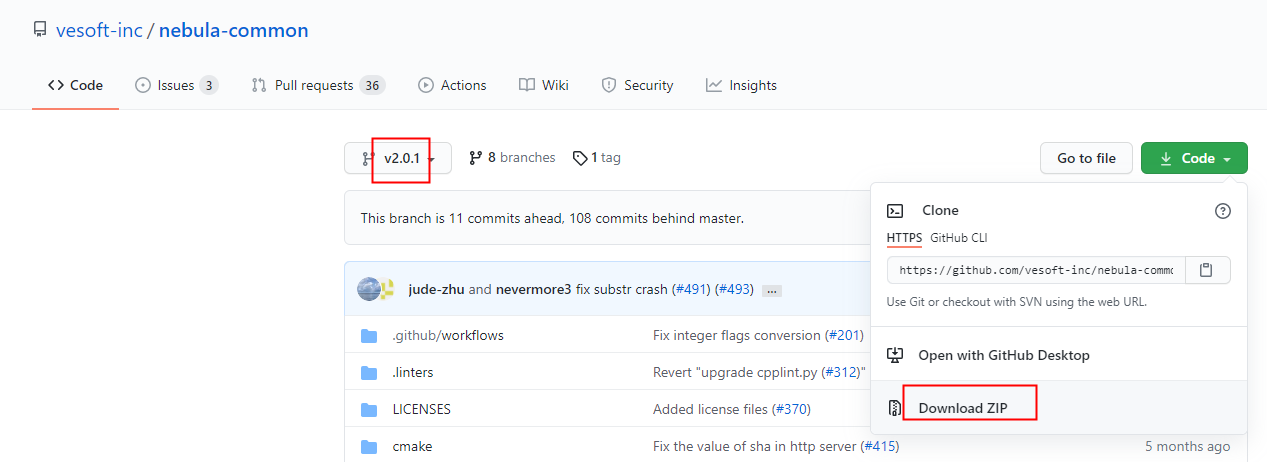Click the Security shield icon

tap(609, 85)
